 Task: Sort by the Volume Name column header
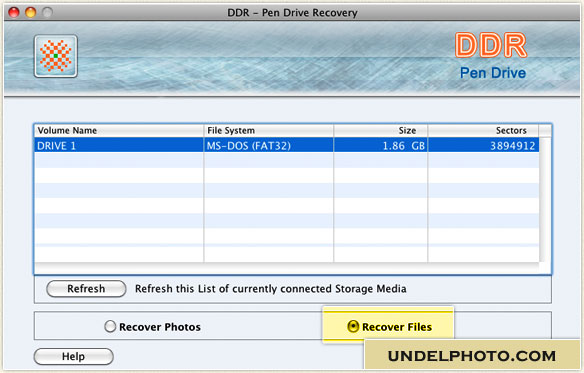pos(119,130)
